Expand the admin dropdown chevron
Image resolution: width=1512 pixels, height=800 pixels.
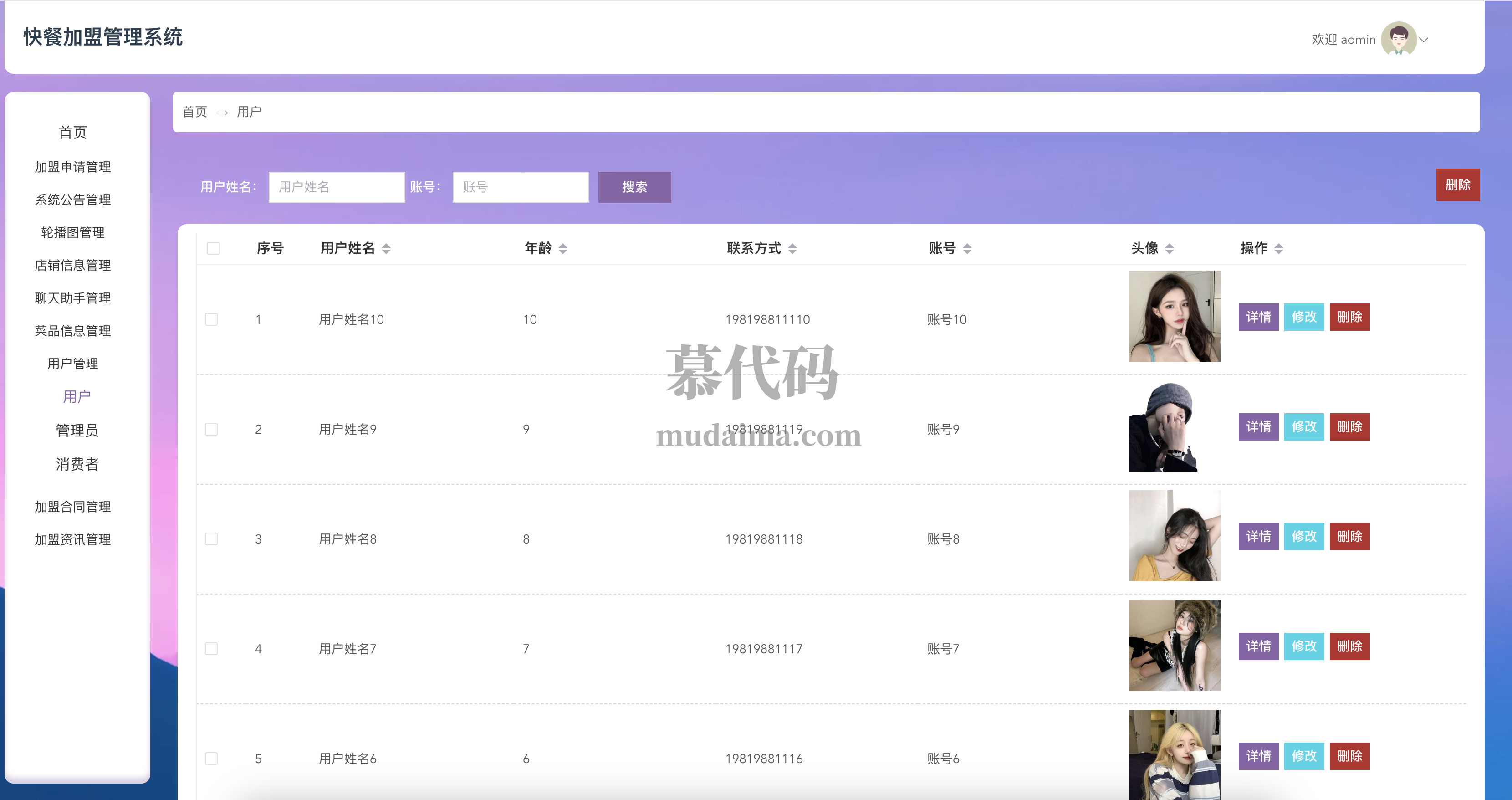1424,40
